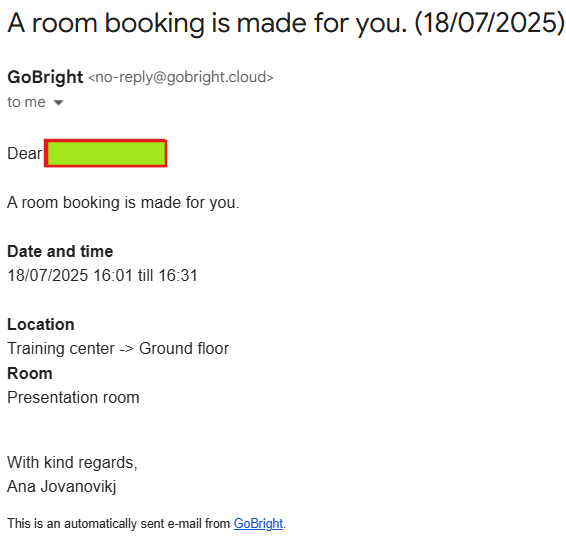Select the "Date and time" heading
This screenshot has width=566, height=541.
tap(60, 251)
